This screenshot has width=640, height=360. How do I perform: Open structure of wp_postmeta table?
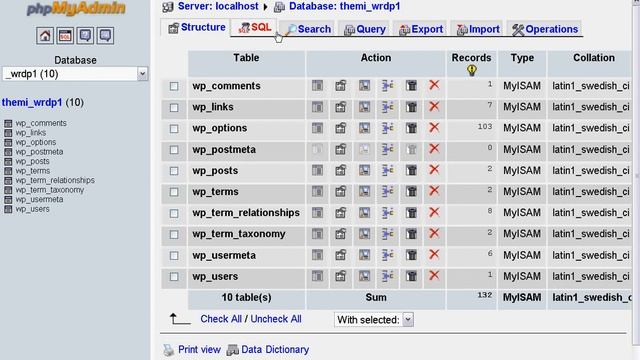click(340, 149)
